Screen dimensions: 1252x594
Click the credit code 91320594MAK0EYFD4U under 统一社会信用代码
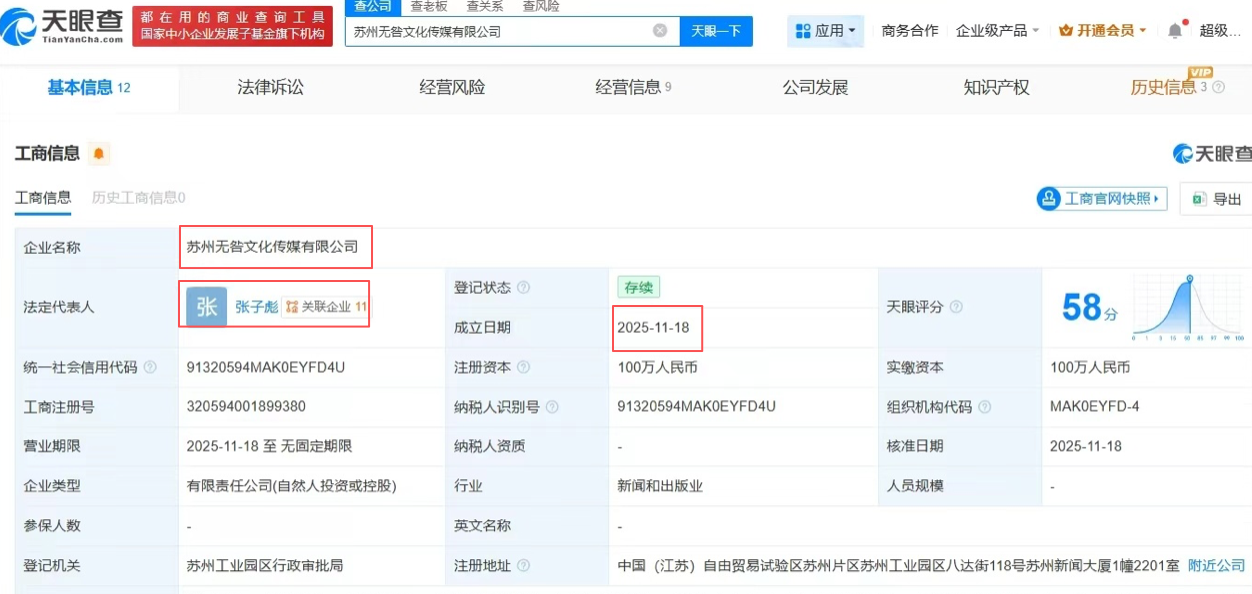pyautogui.click(x=265, y=367)
